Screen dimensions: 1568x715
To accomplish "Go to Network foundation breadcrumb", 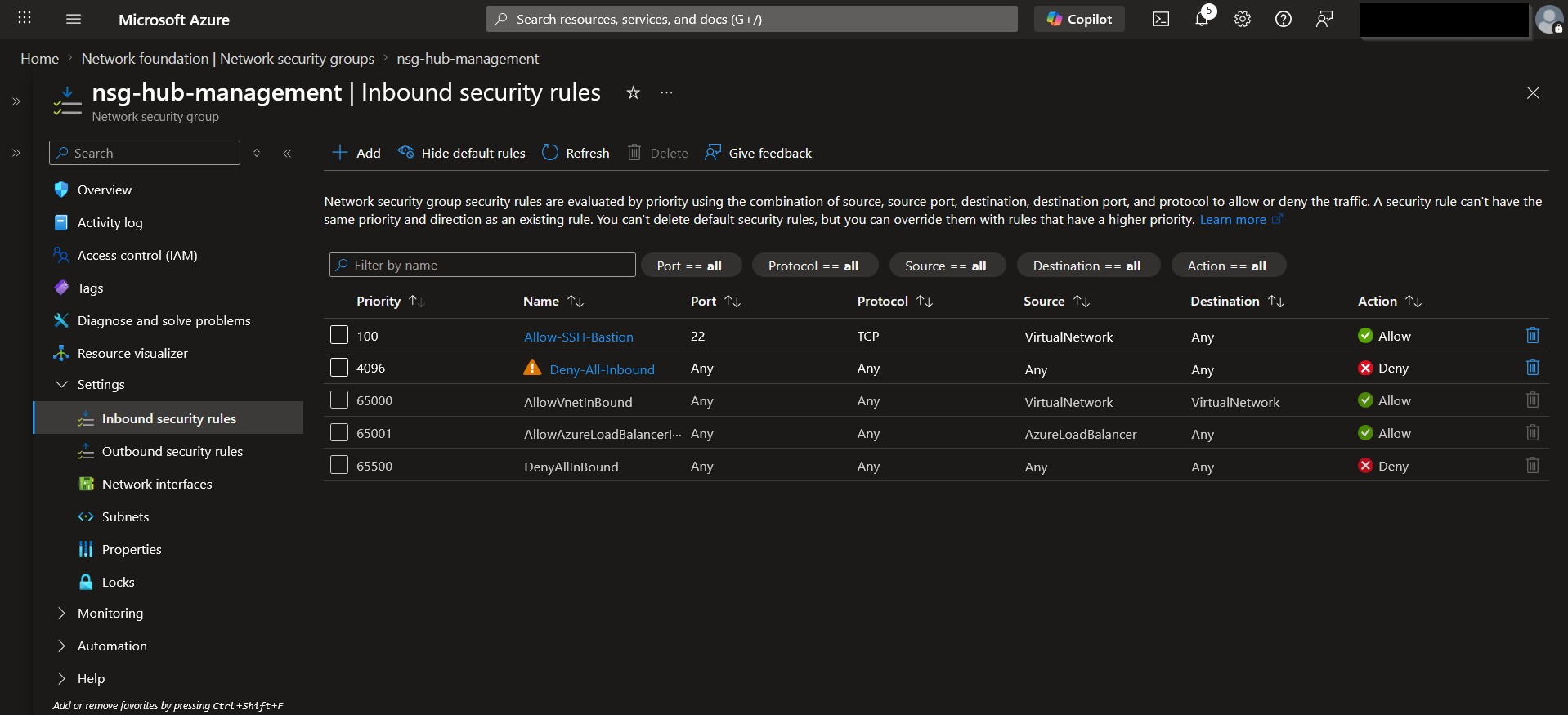I will 227,59.
